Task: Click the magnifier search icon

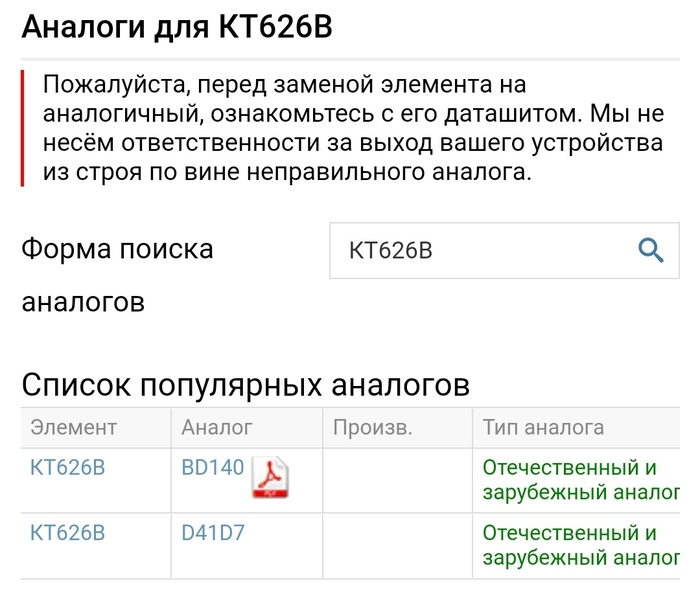Action: point(650,250)
